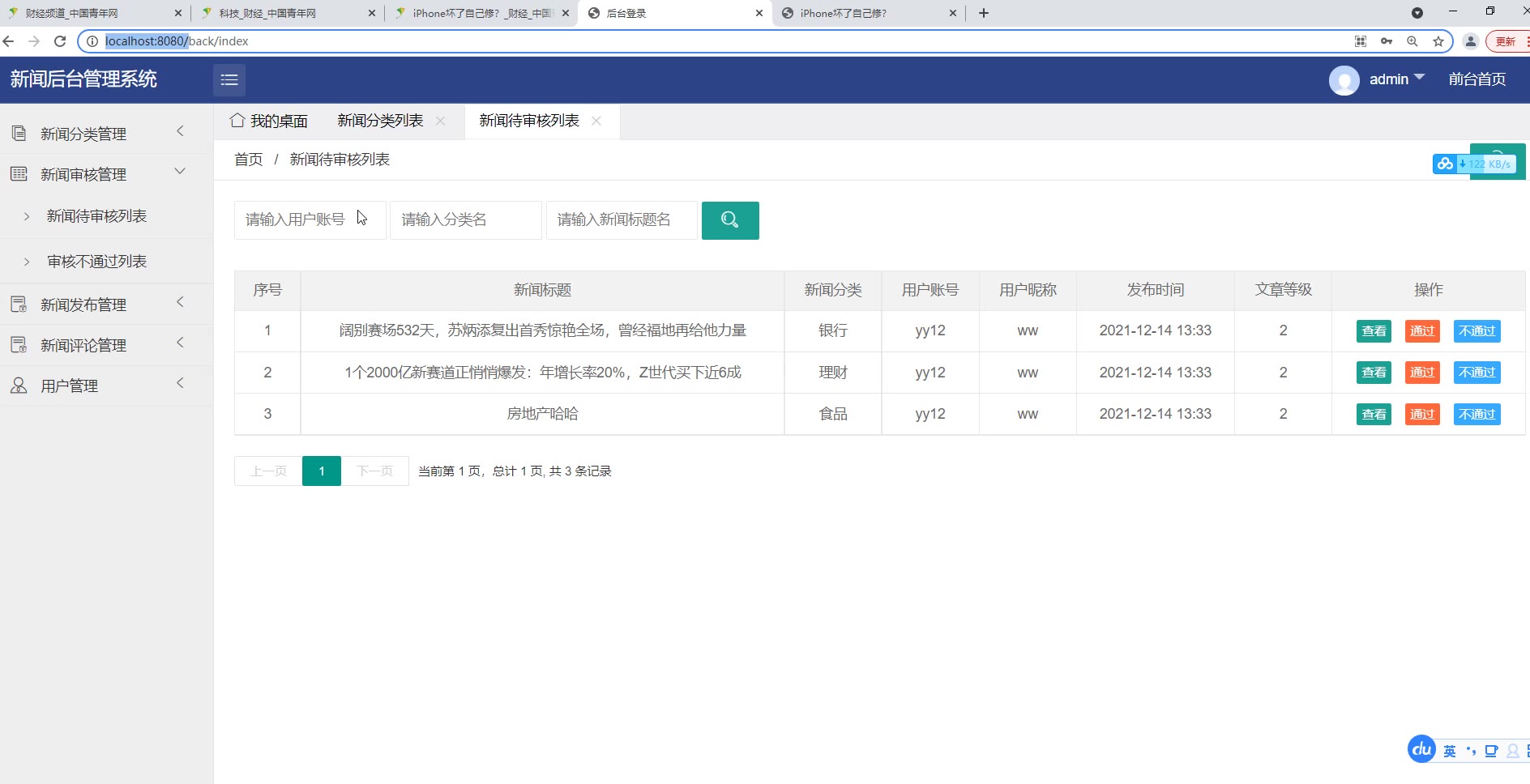Screen dimensions: 1530x784
Task: Click the green search magnifier button
Action: (x=730, y=220)
